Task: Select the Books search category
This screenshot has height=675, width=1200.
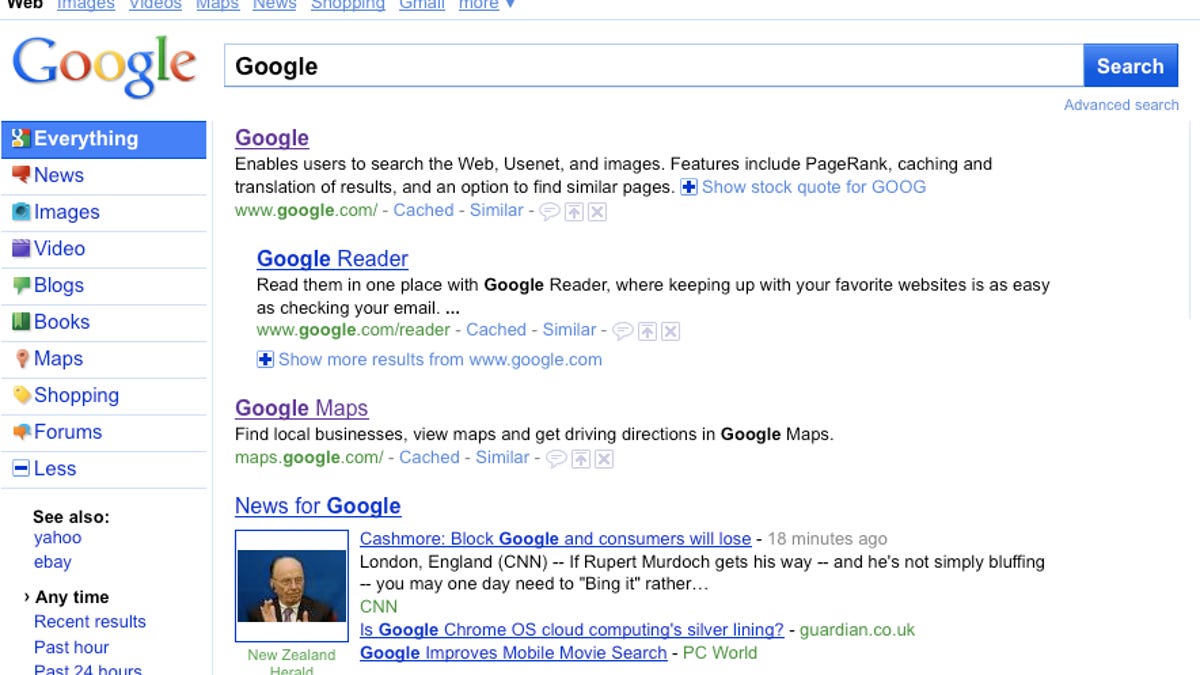Action: tap(61, 322)
